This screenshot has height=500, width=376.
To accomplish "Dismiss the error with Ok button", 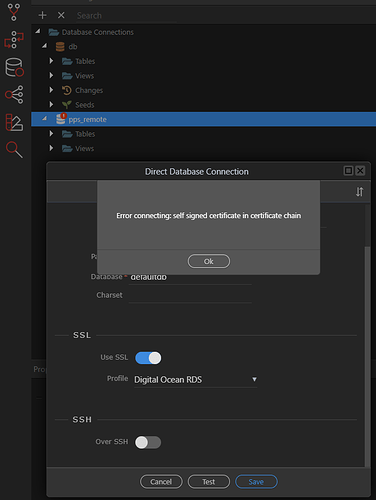I will [209, 261].
